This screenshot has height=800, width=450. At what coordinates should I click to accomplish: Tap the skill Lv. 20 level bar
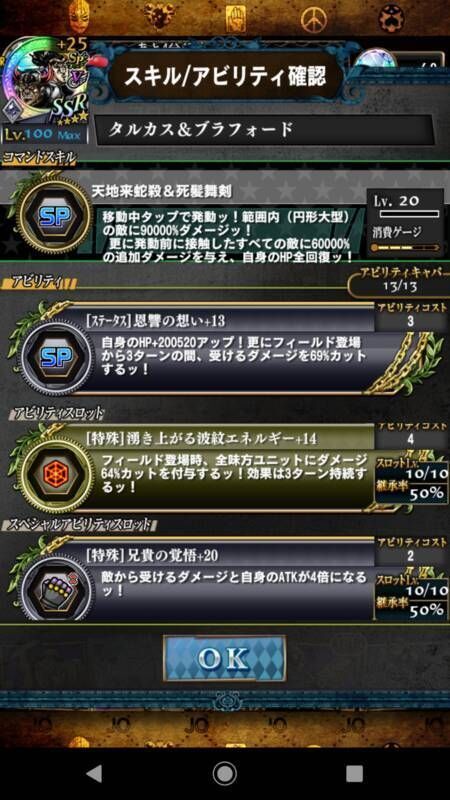coord(409,214)
